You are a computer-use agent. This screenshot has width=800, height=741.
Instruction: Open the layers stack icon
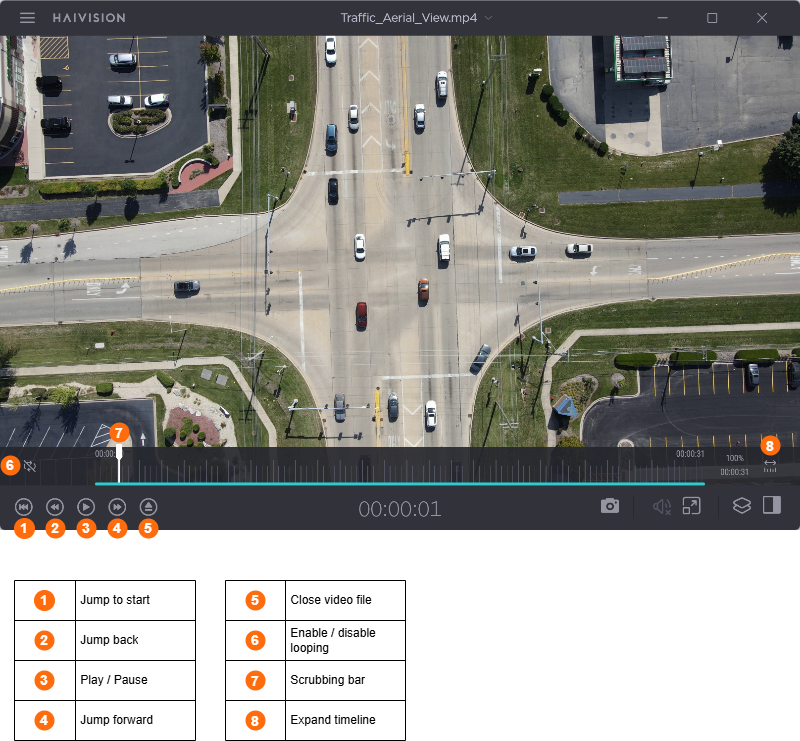[741, 506]
